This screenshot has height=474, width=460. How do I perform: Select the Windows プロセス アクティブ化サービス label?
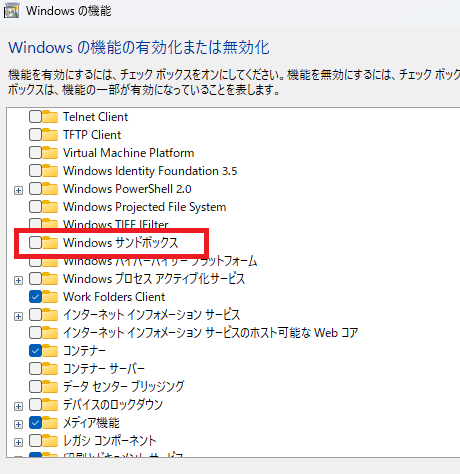point(154,279)
